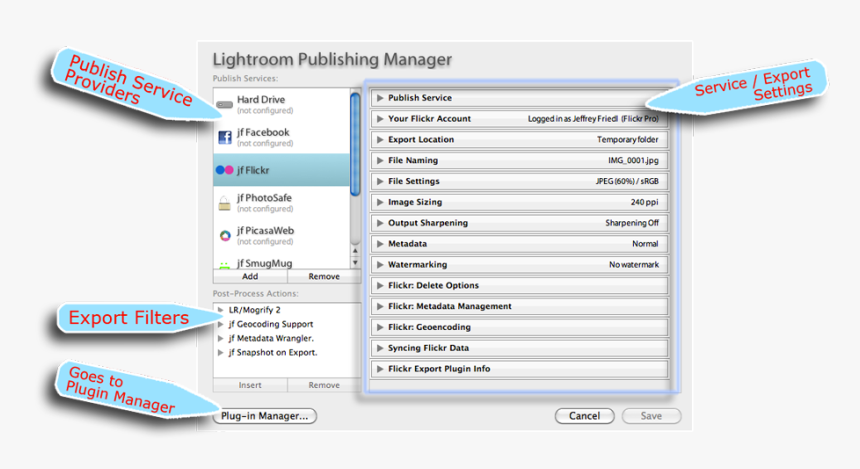The image size is (860, 469).
Task: Click Remove under Post-Process Actions
Action: click(x=324, y=385)
